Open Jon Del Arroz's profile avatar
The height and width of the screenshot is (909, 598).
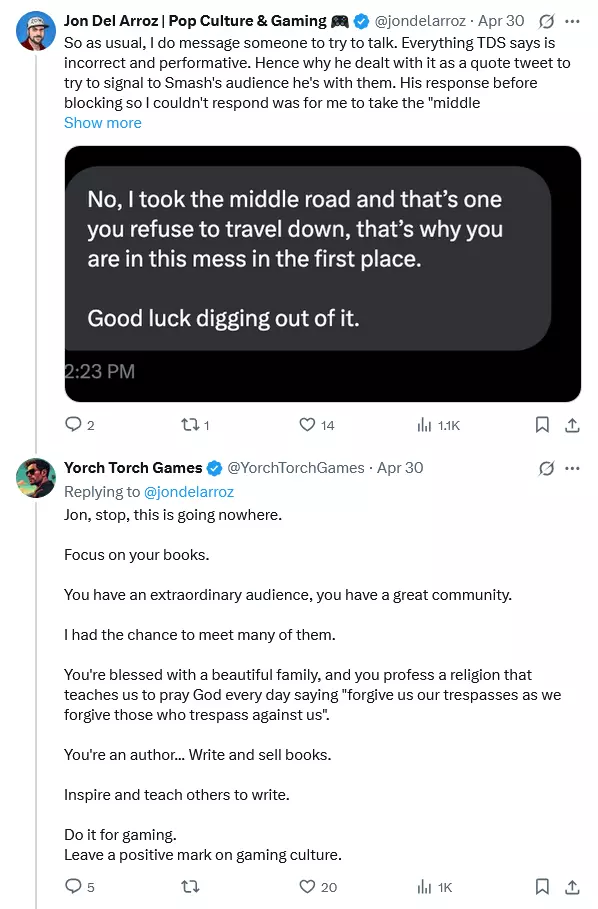click(36, 31)
